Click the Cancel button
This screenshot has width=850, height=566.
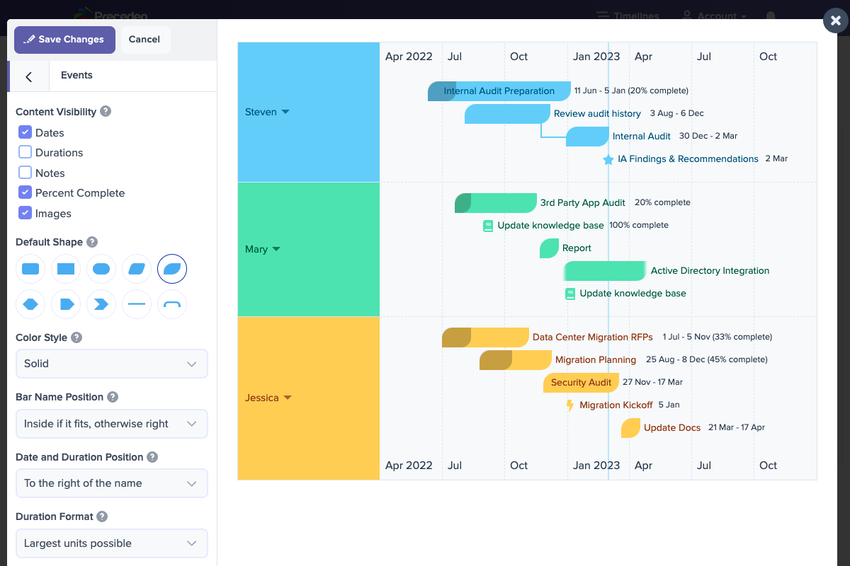(144, 40)
